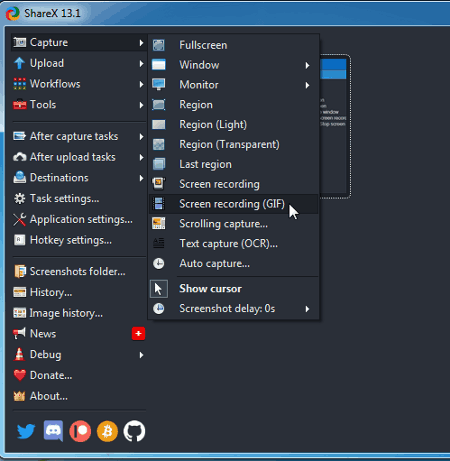Open Application settings...
The width and height of the screenshot is (450, 461).
[78, 219]
